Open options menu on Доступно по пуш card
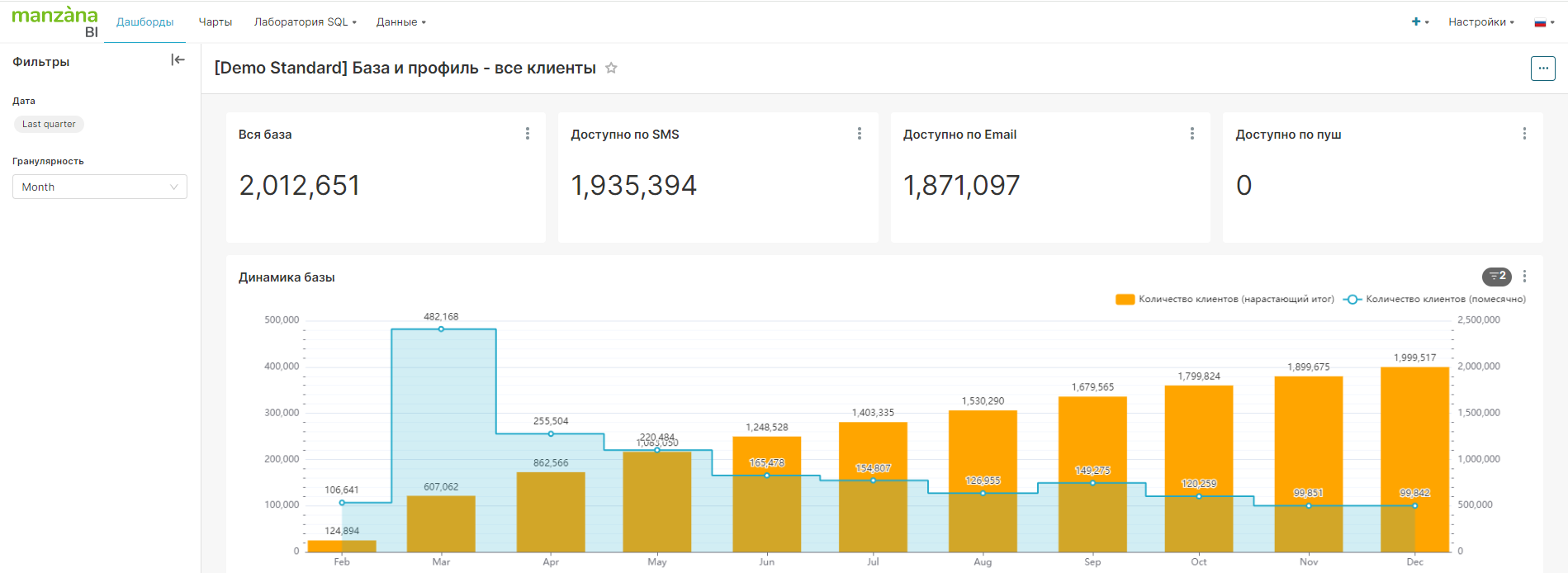This screenshot has height=573, width=1568. pyautogui.click(x=1524, y=134)
